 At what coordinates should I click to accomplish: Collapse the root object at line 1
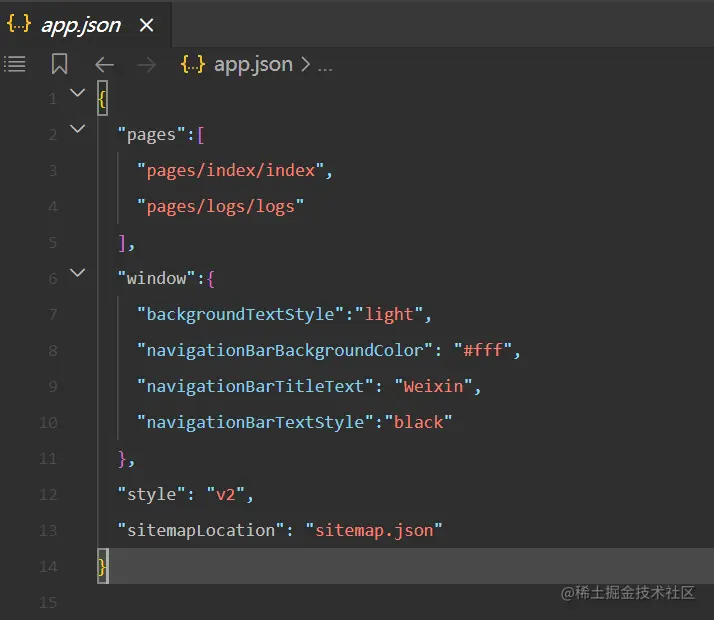pos(77,93)
